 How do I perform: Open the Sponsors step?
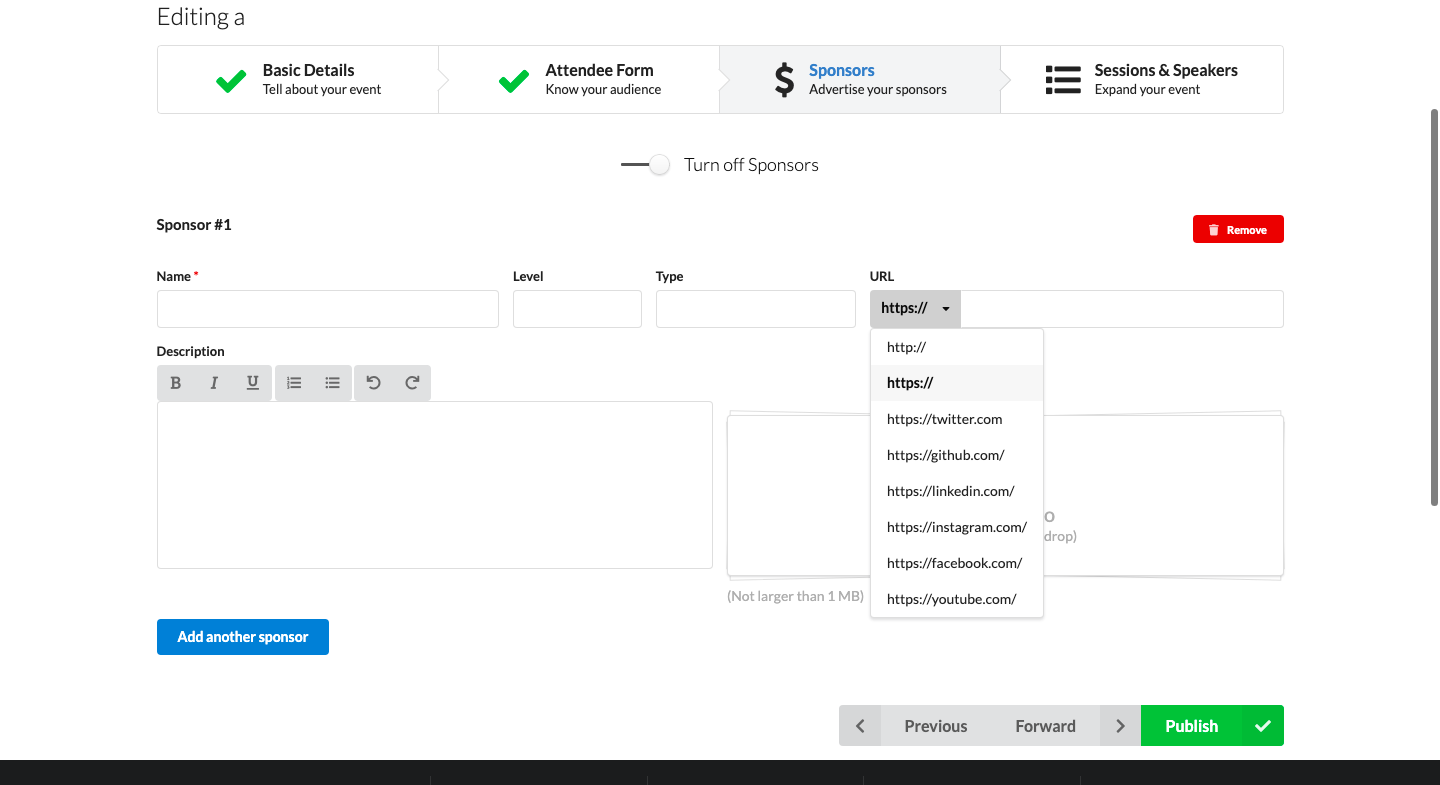point(860,79)
